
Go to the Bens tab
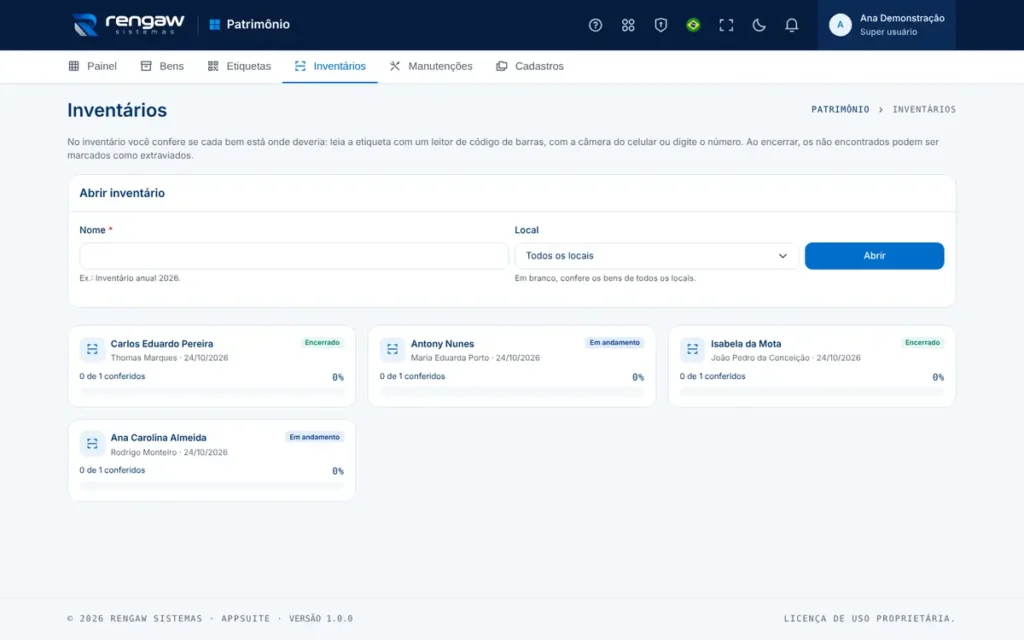coord(162,66)
